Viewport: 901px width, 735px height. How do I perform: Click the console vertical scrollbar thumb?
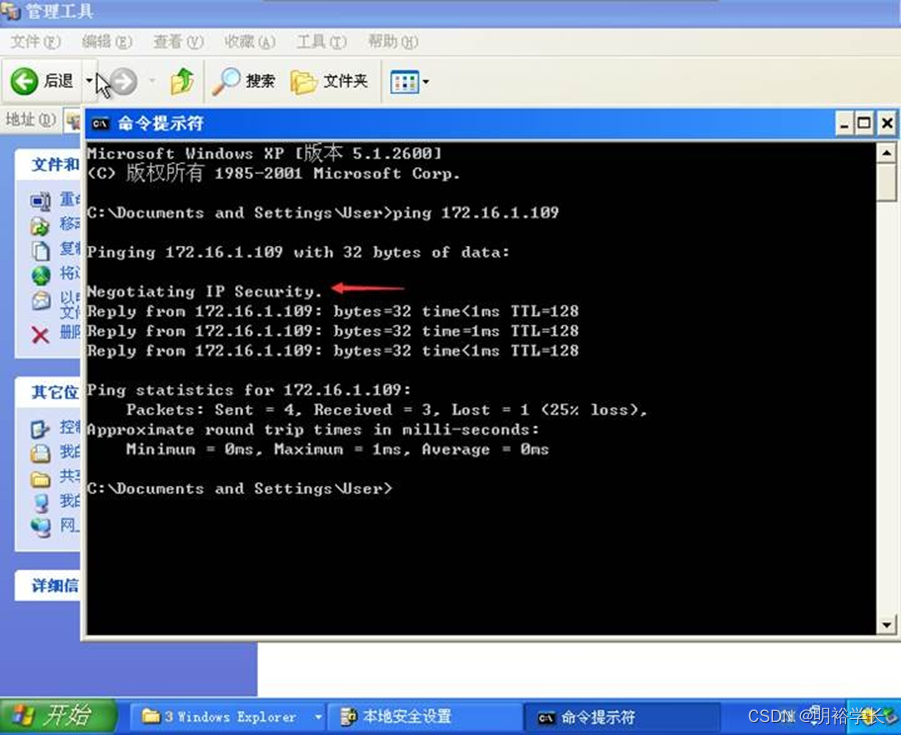[887, 182]
